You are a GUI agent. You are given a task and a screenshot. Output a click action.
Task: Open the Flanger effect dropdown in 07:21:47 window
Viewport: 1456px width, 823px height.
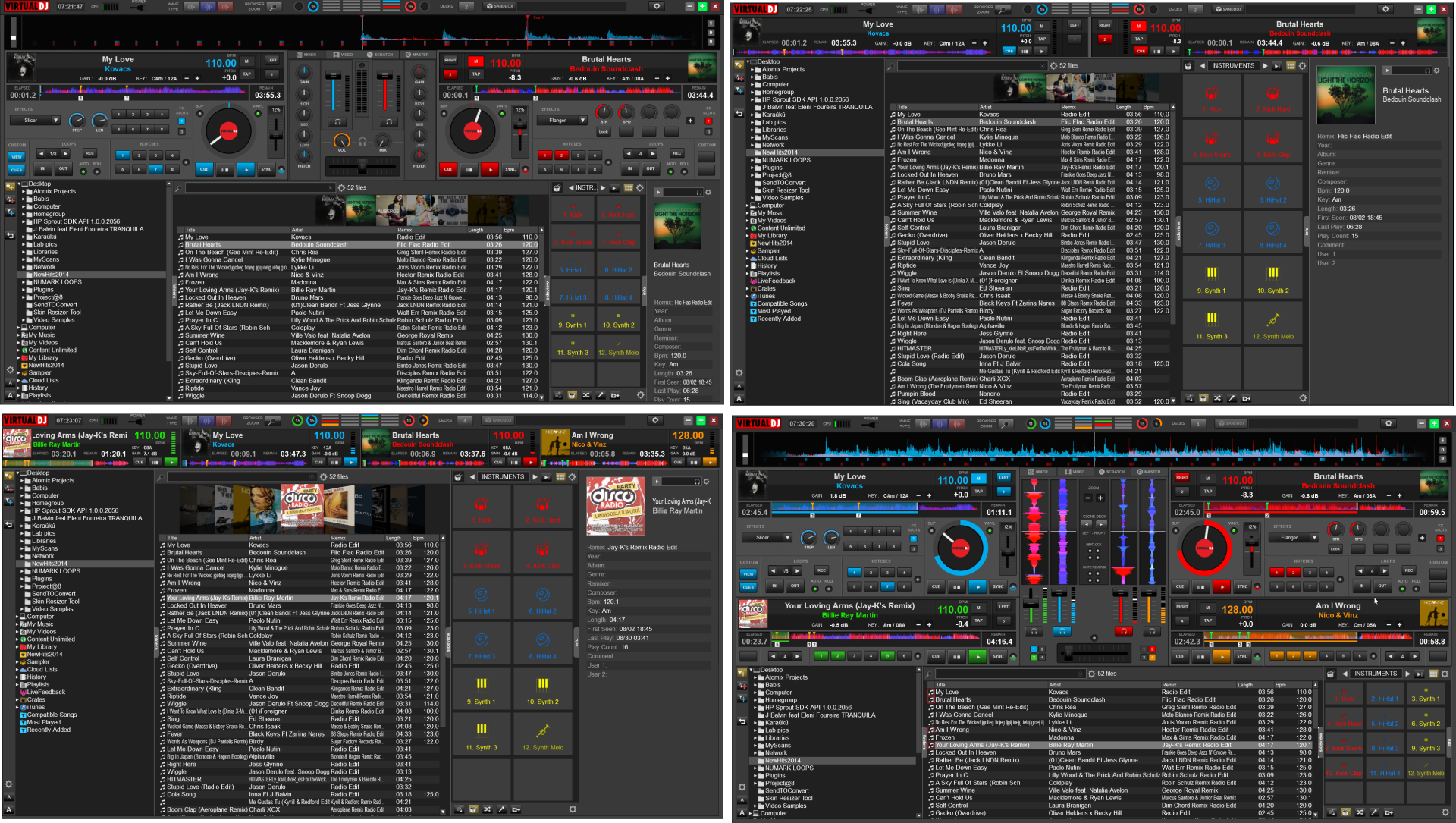click(x=583, y=120)
